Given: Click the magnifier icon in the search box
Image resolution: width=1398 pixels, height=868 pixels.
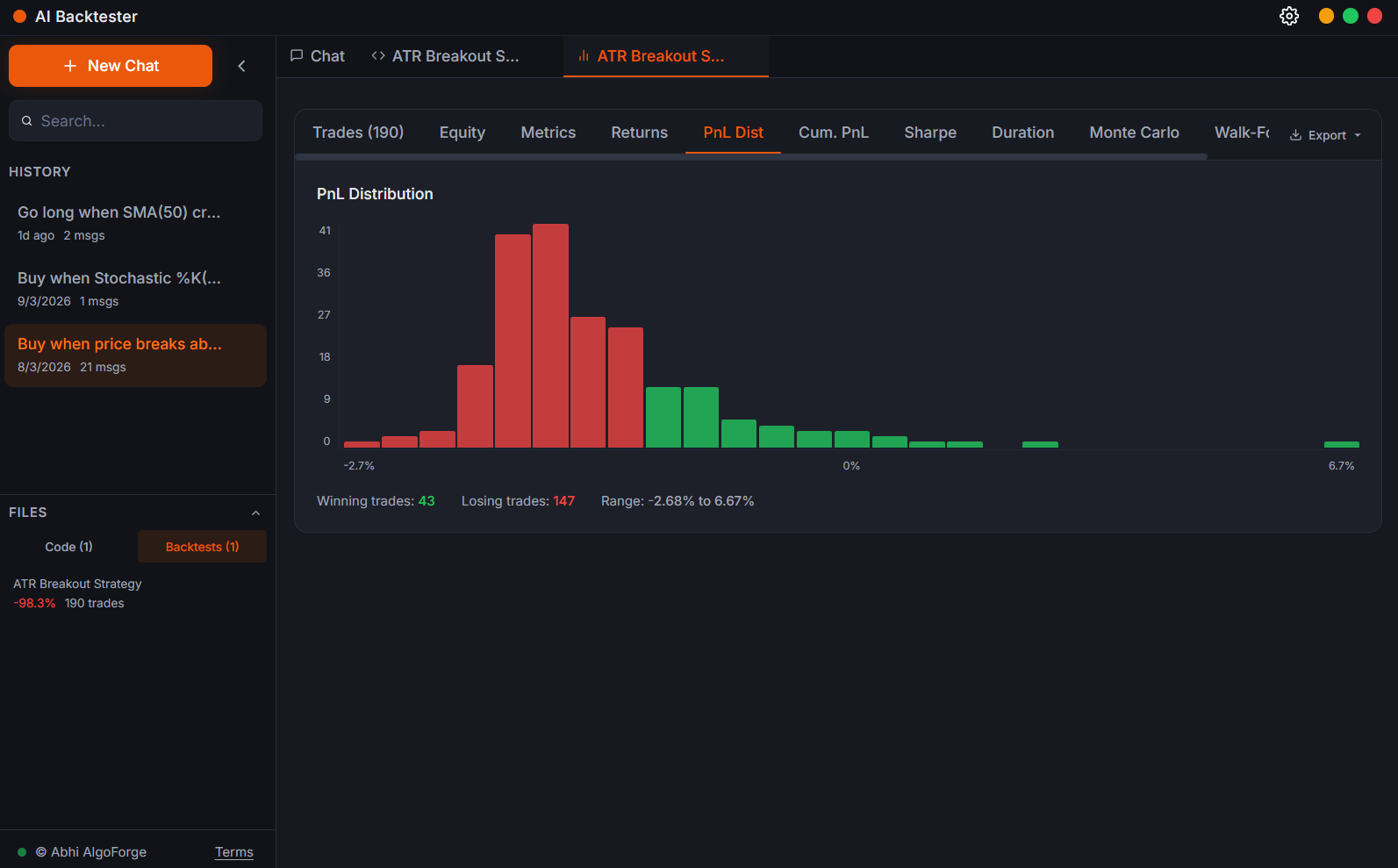Looking at the screenshot, I should coord(27,121).
